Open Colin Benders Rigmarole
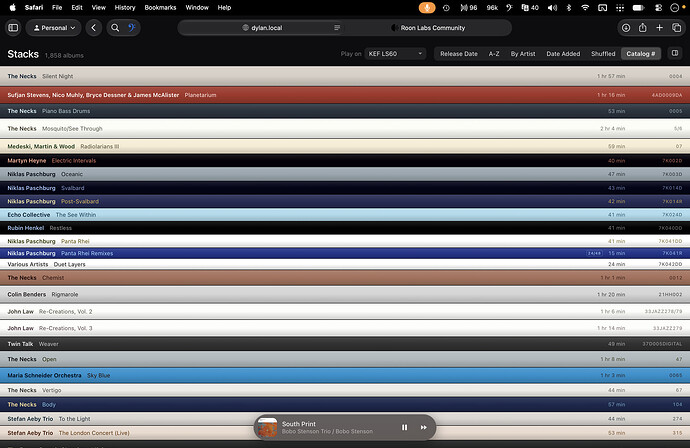 pos(345,294)
